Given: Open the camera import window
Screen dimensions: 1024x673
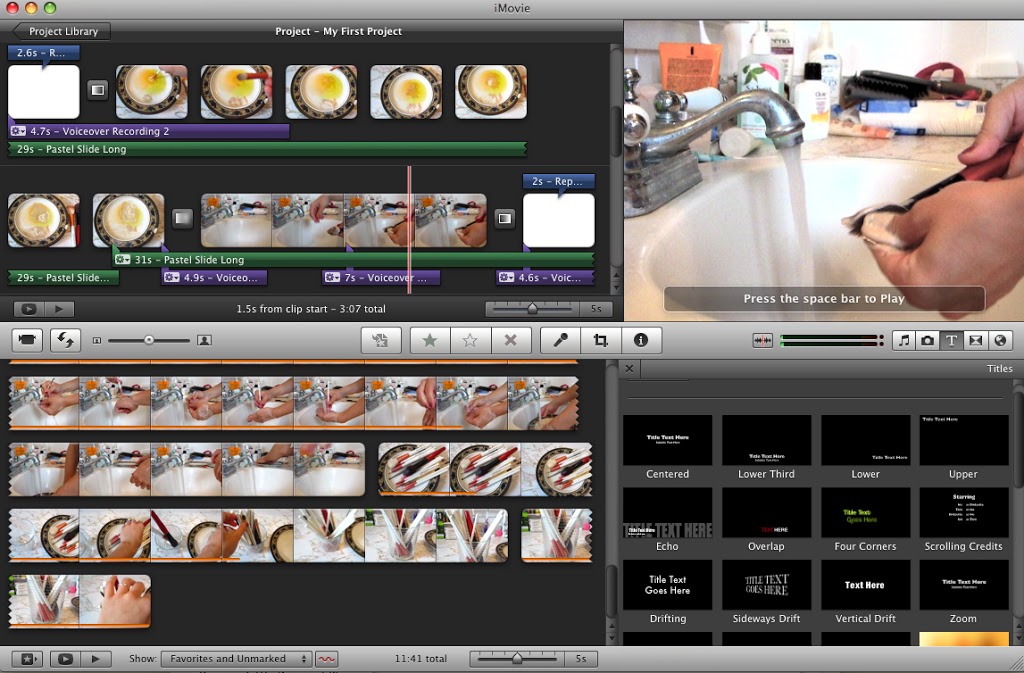Looking at the screenshot, I should click(x=27, y=340).
